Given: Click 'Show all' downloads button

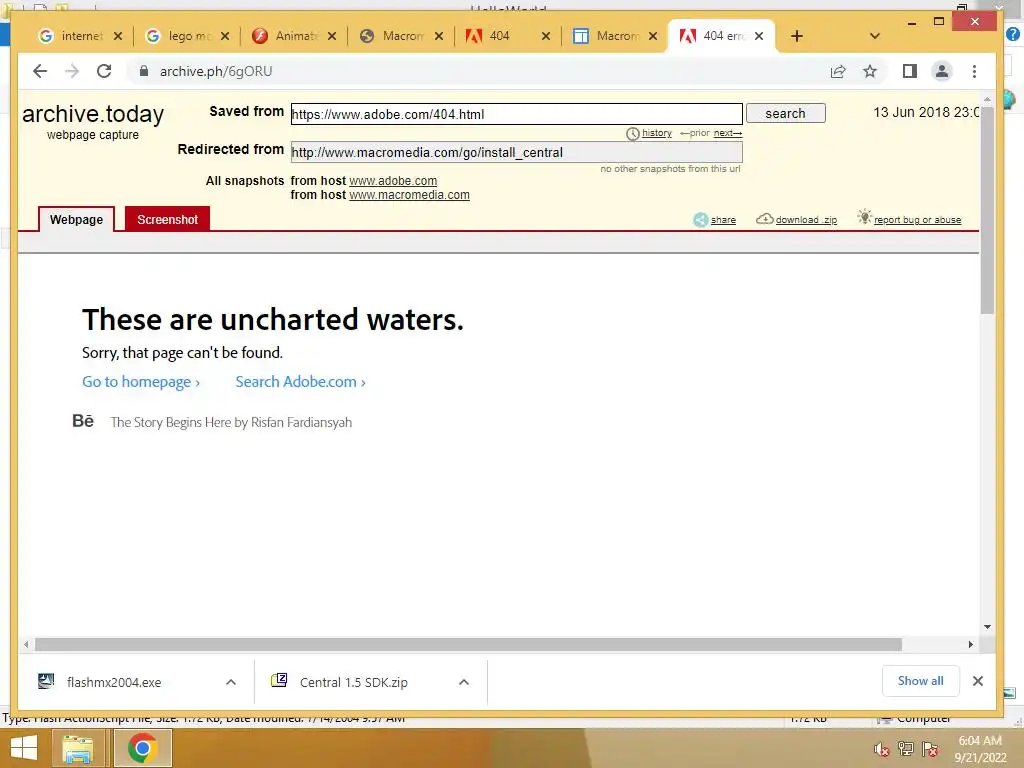Looking at the screenshot, I should (x=921, y=681).
